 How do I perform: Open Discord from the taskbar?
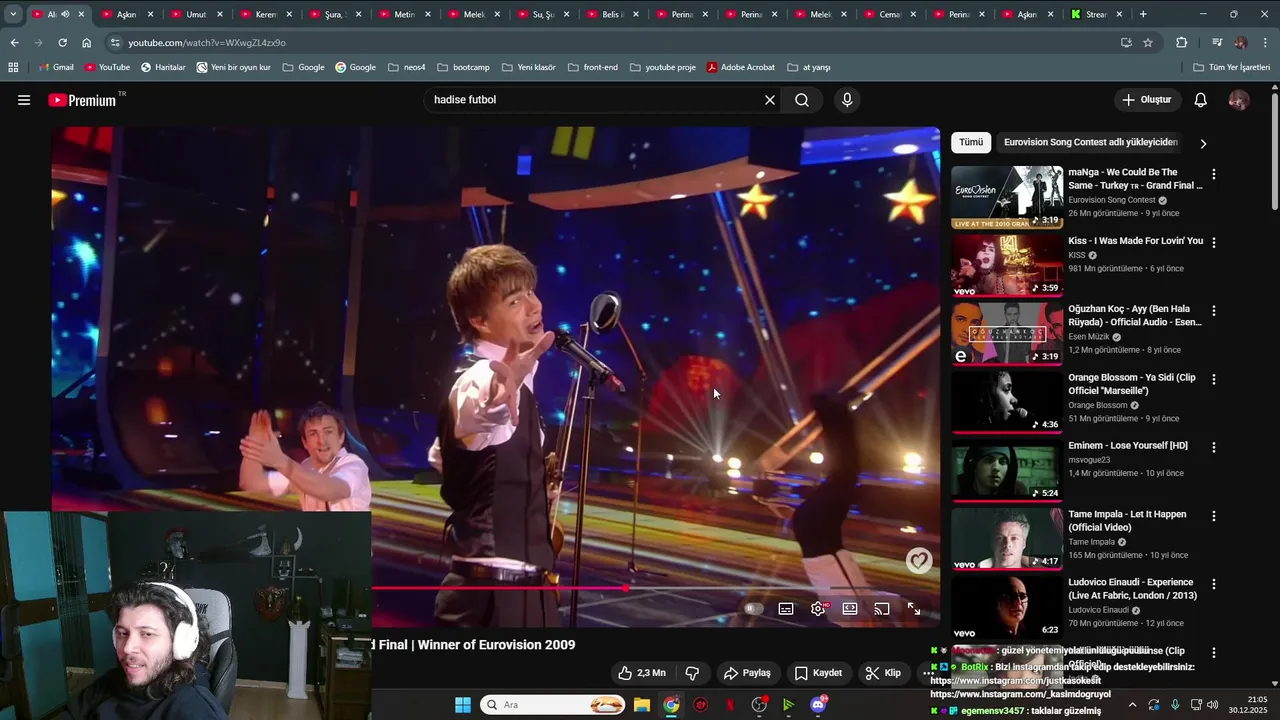point(818,705)
